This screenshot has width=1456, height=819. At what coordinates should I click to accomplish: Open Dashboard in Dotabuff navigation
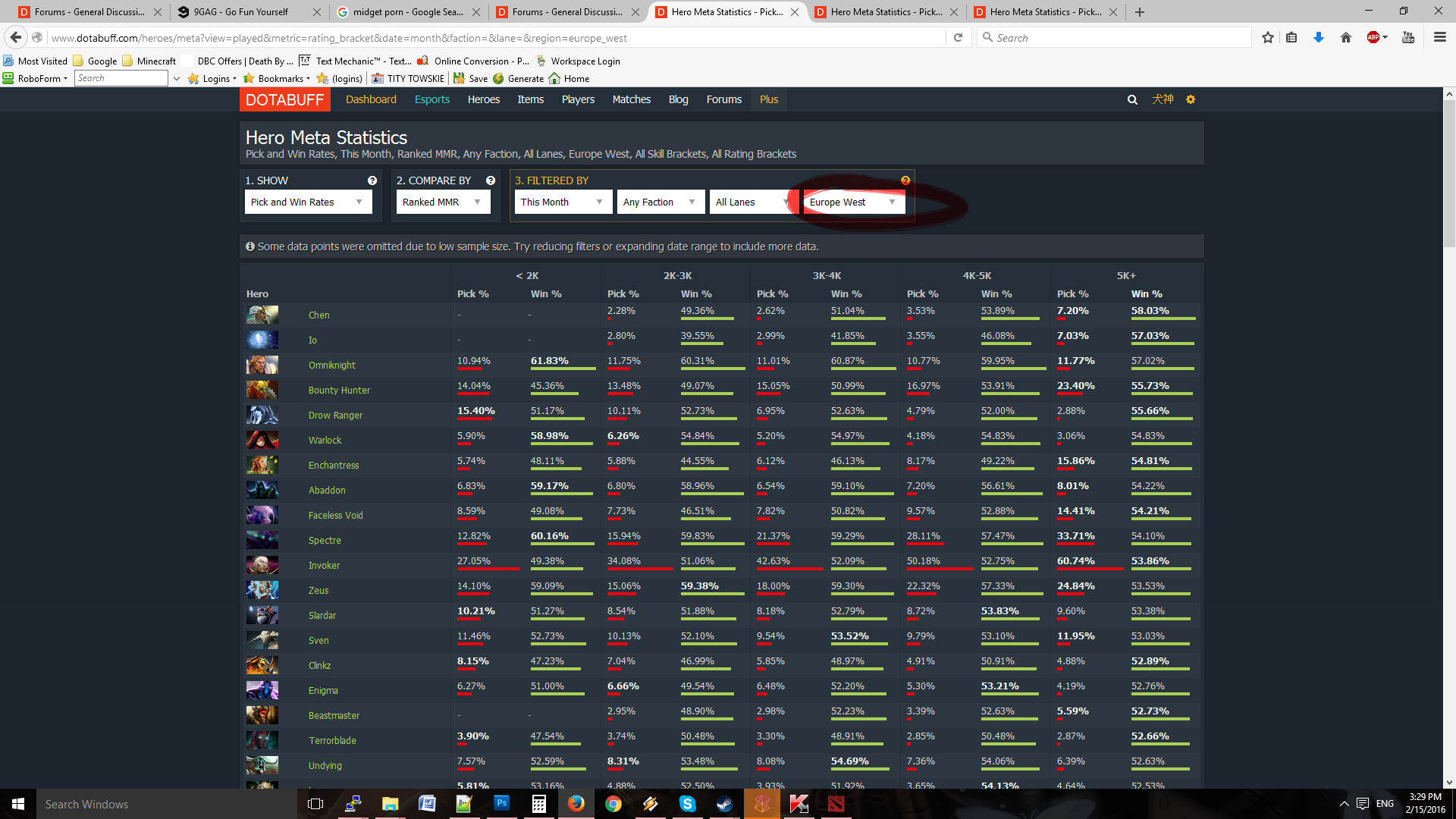(x=371, y=99)
